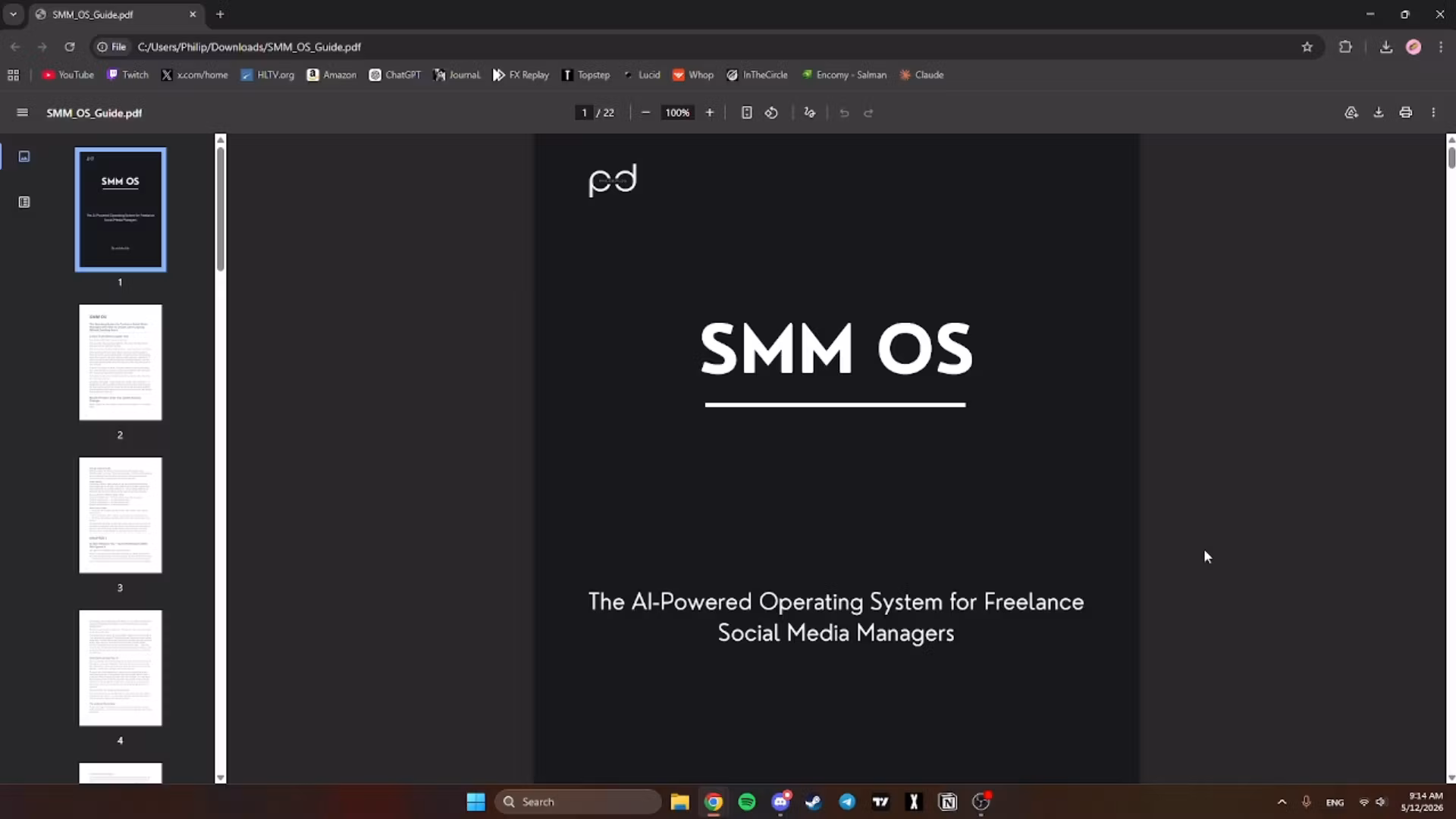Select page 1 thumbnail
The image size is (1456, 819).
coord(121,209)
